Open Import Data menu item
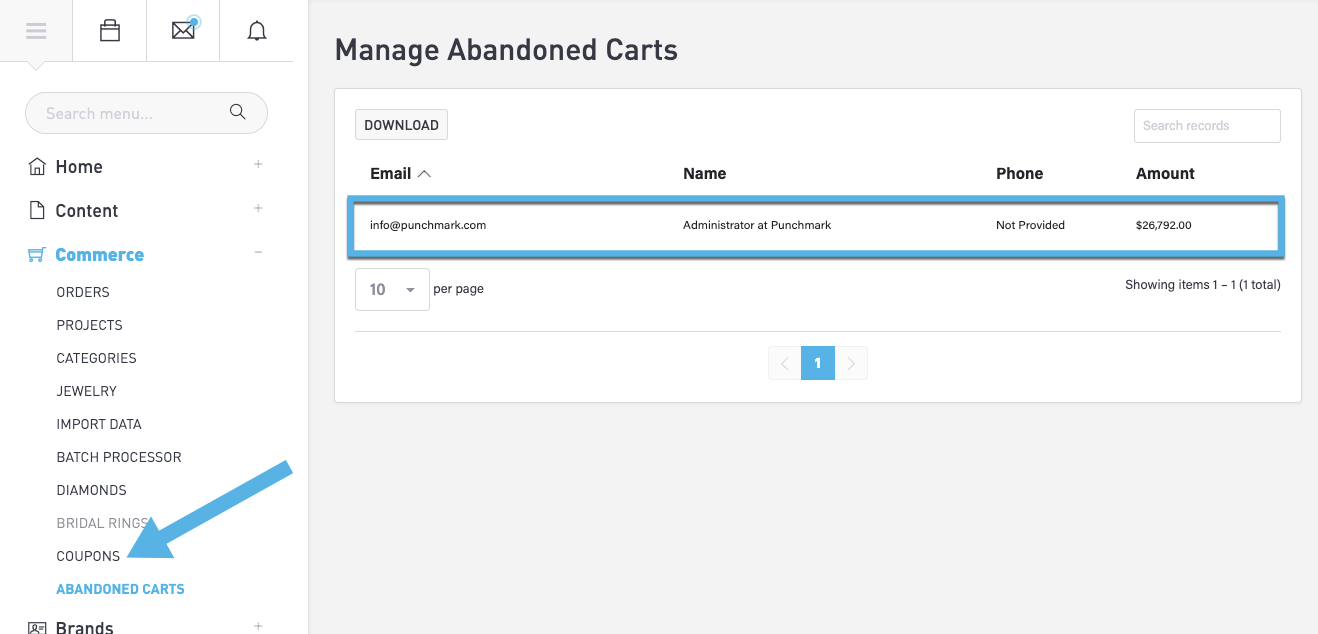Image resolution: width=1318 pixels, height=634 pixels. [x=99, y=424]
